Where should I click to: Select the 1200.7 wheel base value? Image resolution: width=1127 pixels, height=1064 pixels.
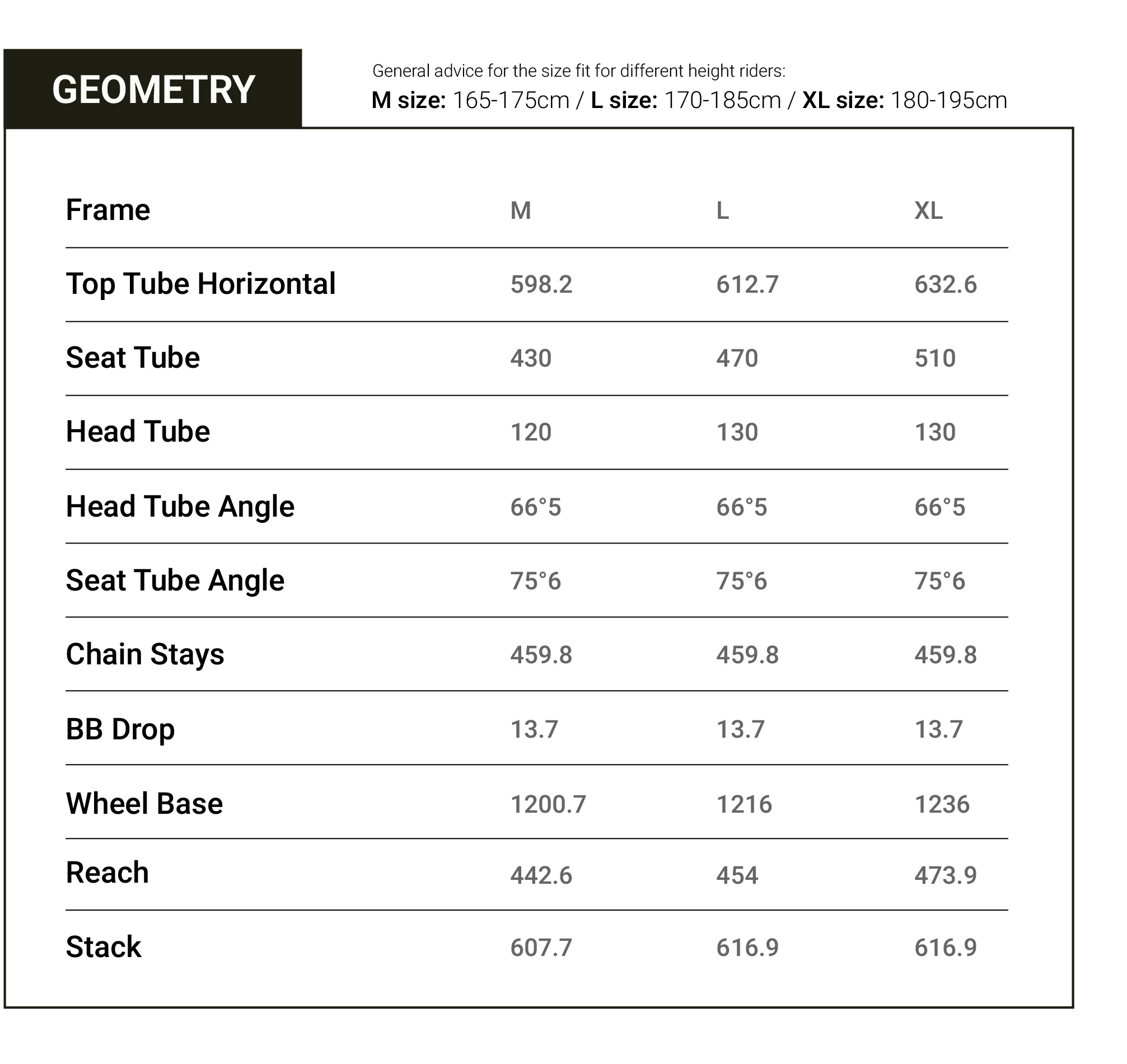point(548,804)
